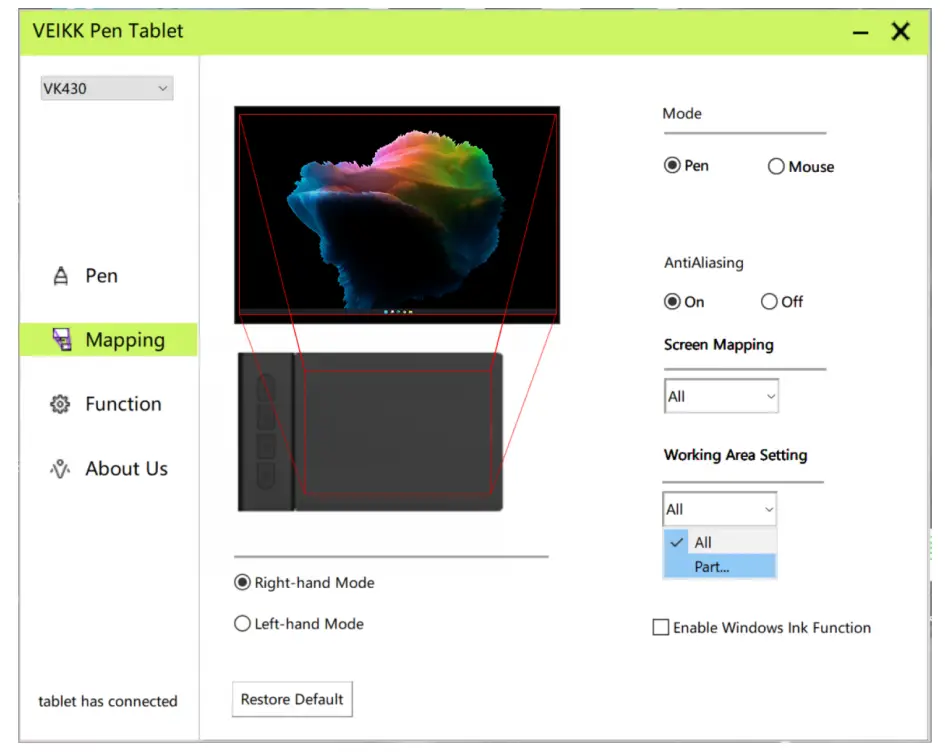Click the 'tablet has connected' status text
This screenshot has height=754, width=945.
108,701
